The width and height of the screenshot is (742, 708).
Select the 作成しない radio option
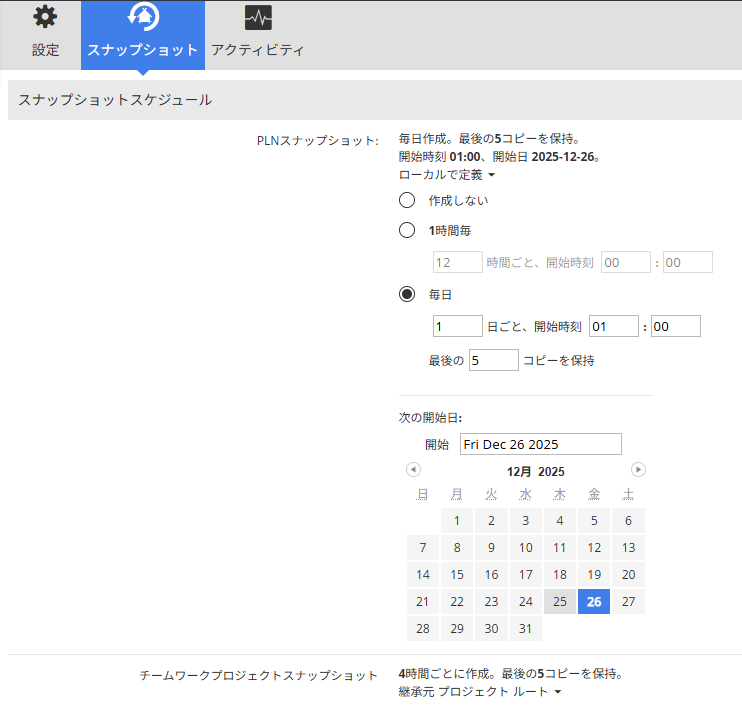[x=407, y=200]
